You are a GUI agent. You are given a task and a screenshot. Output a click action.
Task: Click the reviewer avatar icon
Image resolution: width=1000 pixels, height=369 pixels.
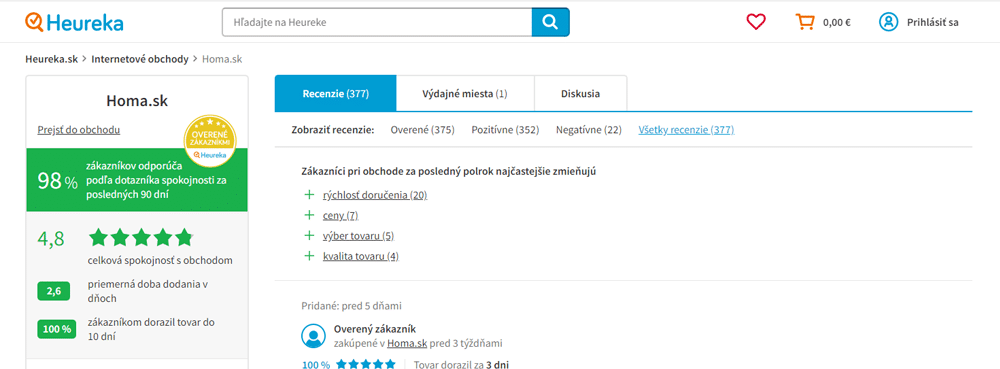pyautogui.click(x=313, y=336)
